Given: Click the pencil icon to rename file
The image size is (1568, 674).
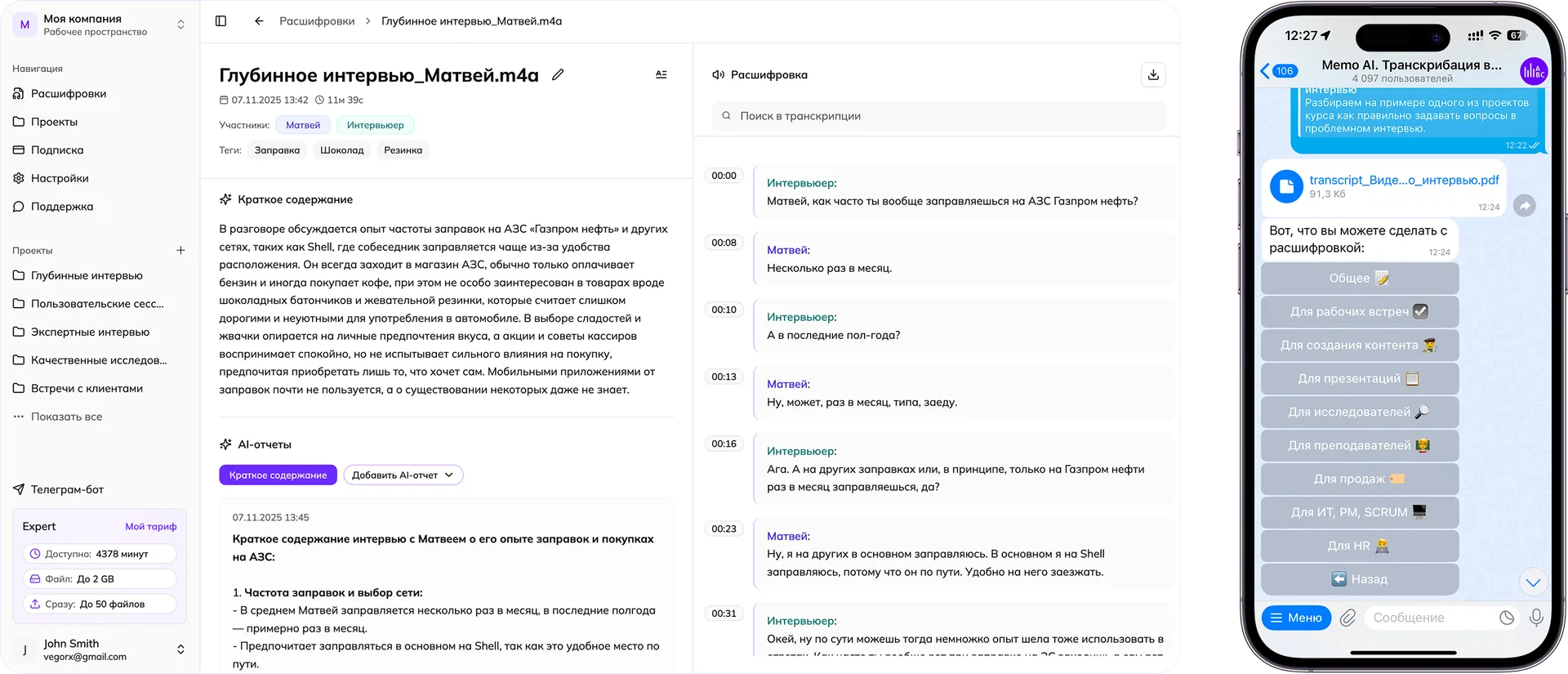Looking at the screenshot, I should pyautogui.click(x=558, y=74).
